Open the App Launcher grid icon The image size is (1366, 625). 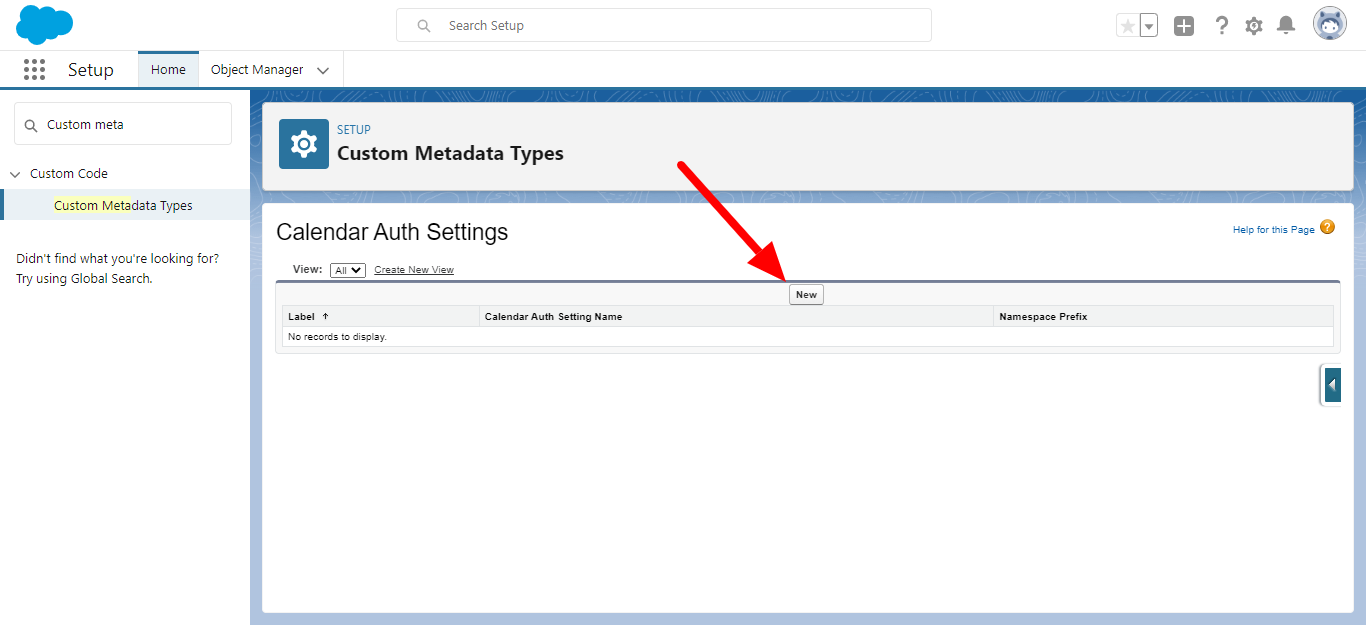[35, 69]
